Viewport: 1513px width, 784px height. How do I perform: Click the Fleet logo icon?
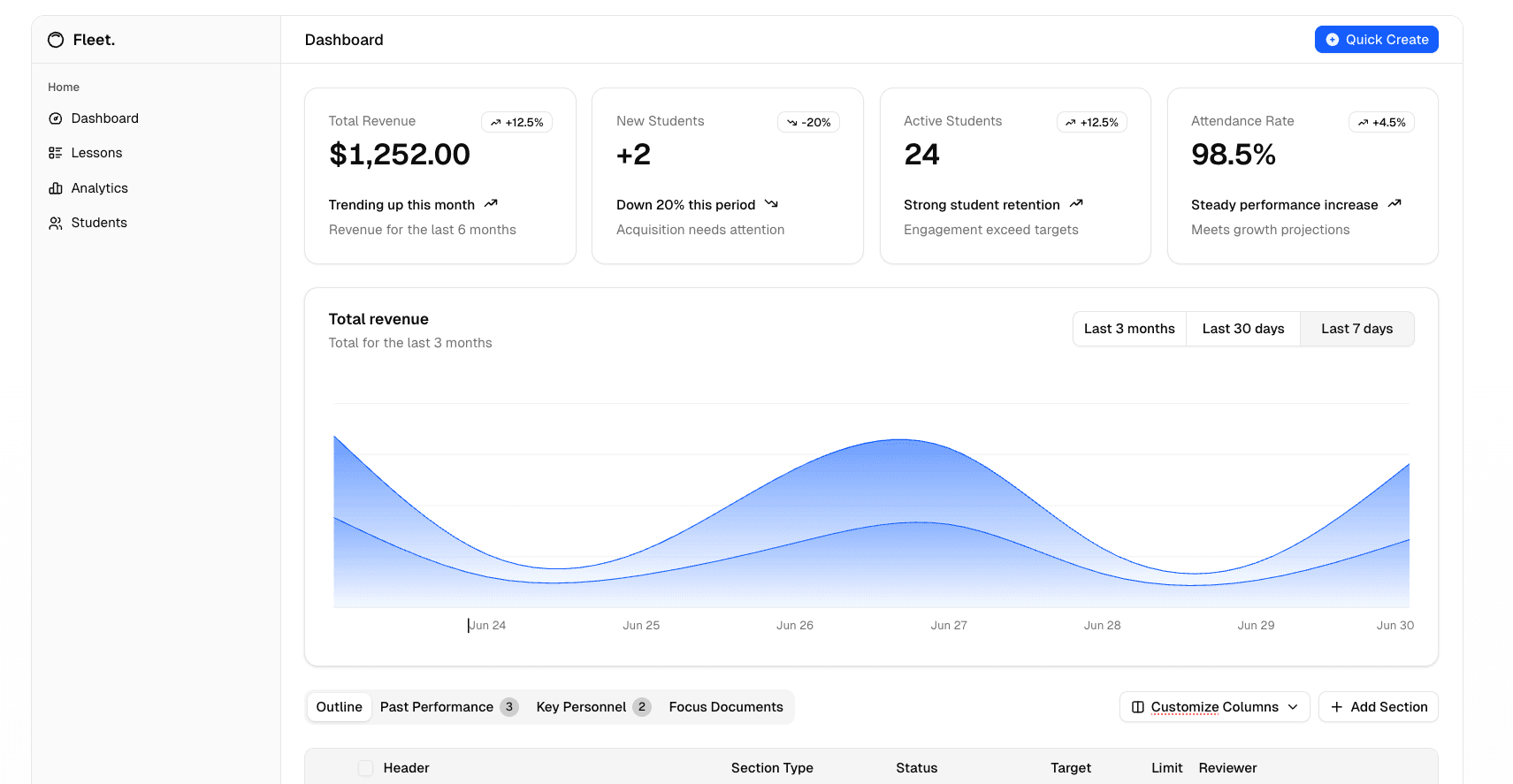tap(56, 40)
